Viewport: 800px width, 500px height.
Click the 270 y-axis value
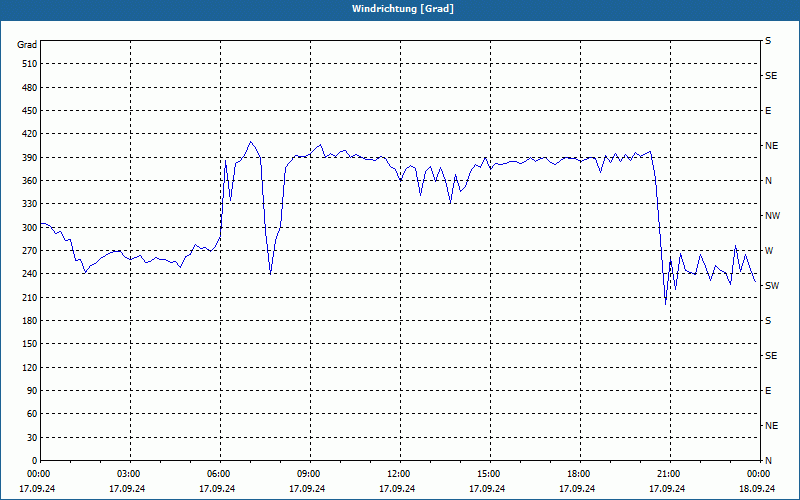pos(30,251)
